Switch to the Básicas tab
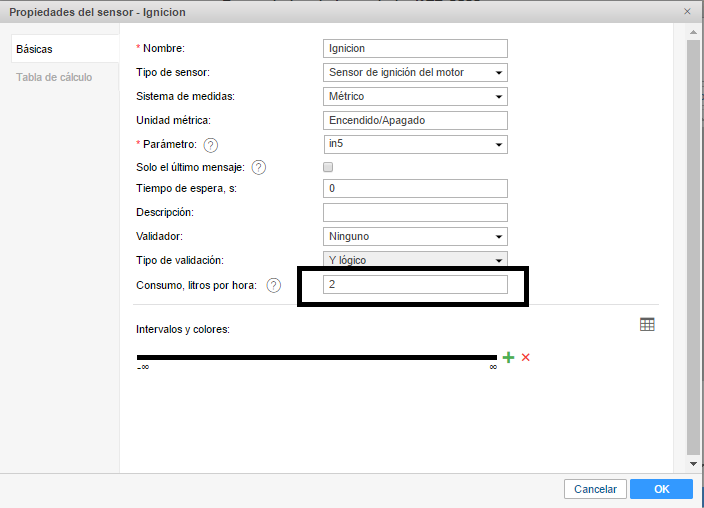Viewport: 704px width, 508px height. (x=34, y=49)
